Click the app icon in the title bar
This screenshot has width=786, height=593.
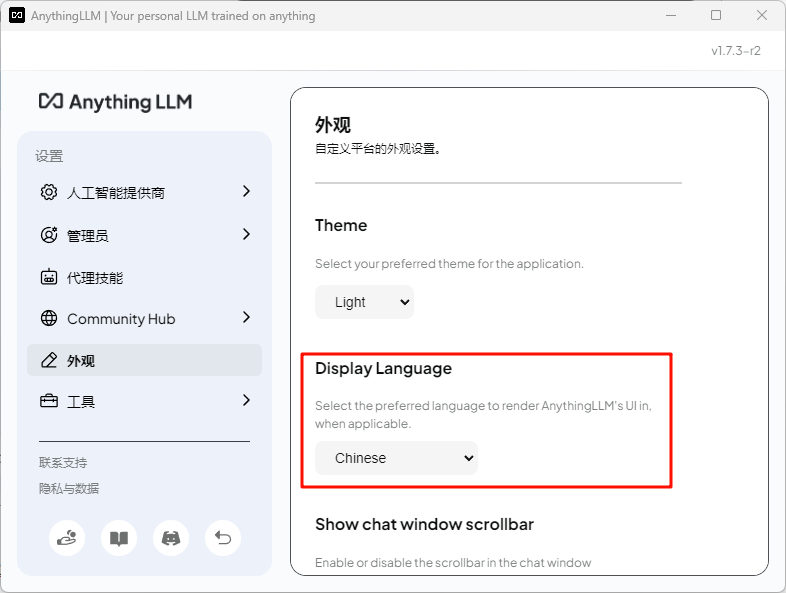click(x=17, y=16)
